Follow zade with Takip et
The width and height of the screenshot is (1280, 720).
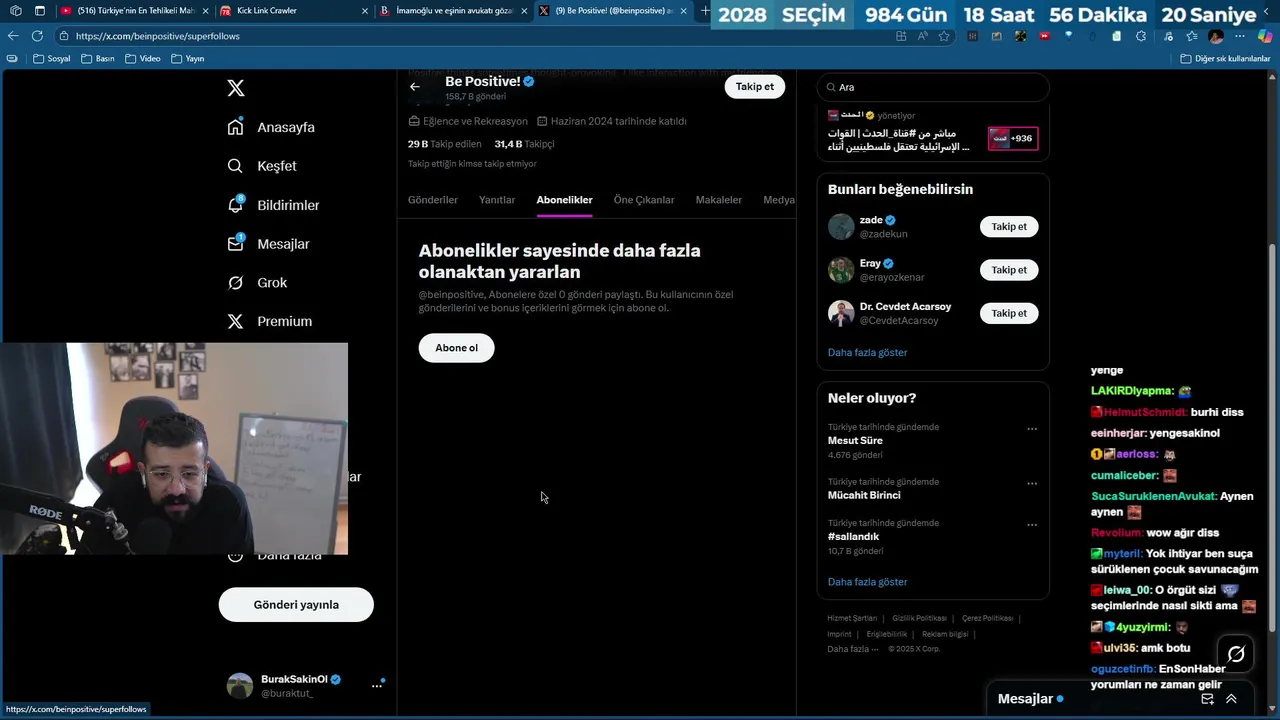pyautogui.click(x=1009, y=227)
